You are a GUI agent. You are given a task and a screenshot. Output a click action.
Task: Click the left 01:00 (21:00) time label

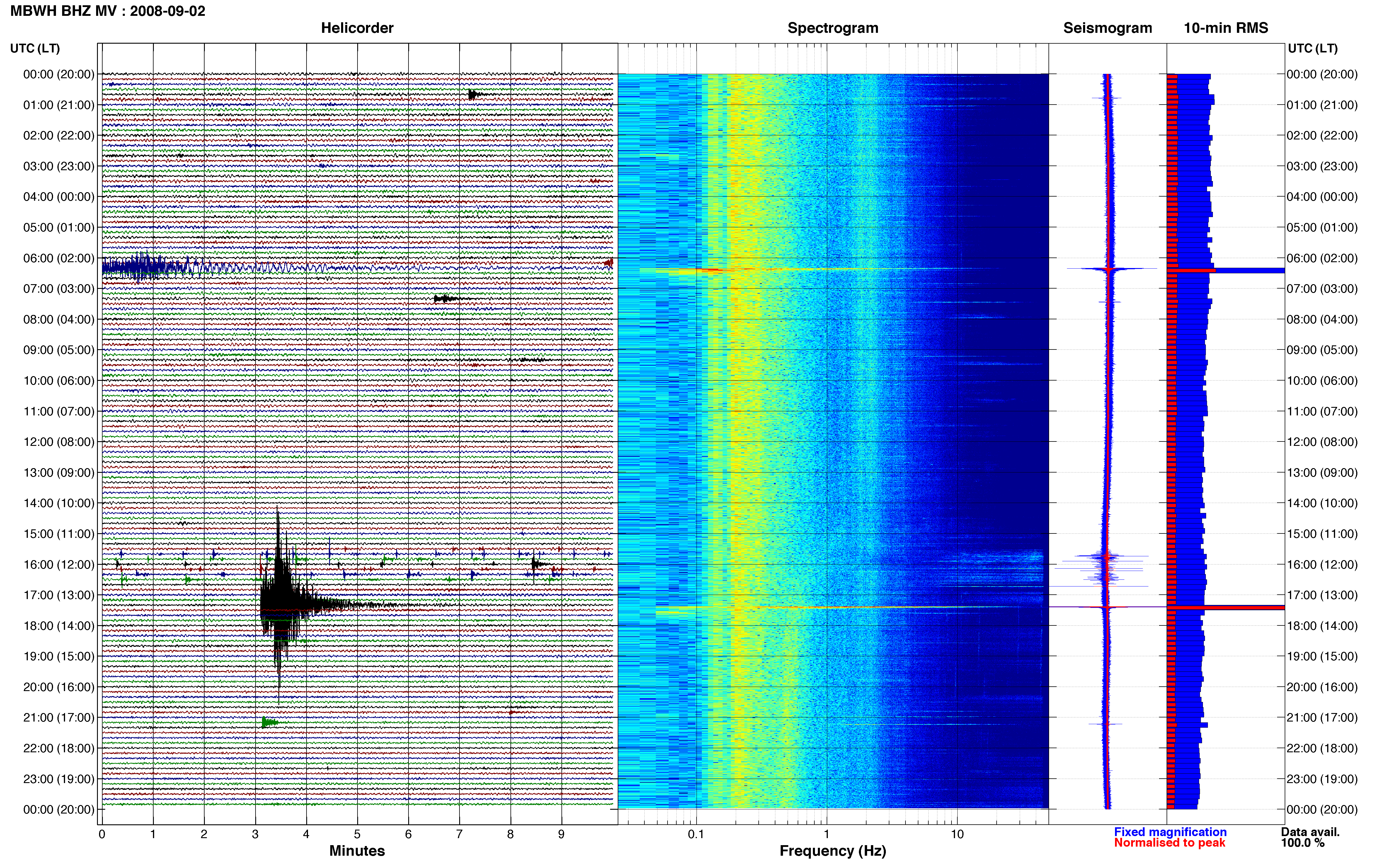59,105
